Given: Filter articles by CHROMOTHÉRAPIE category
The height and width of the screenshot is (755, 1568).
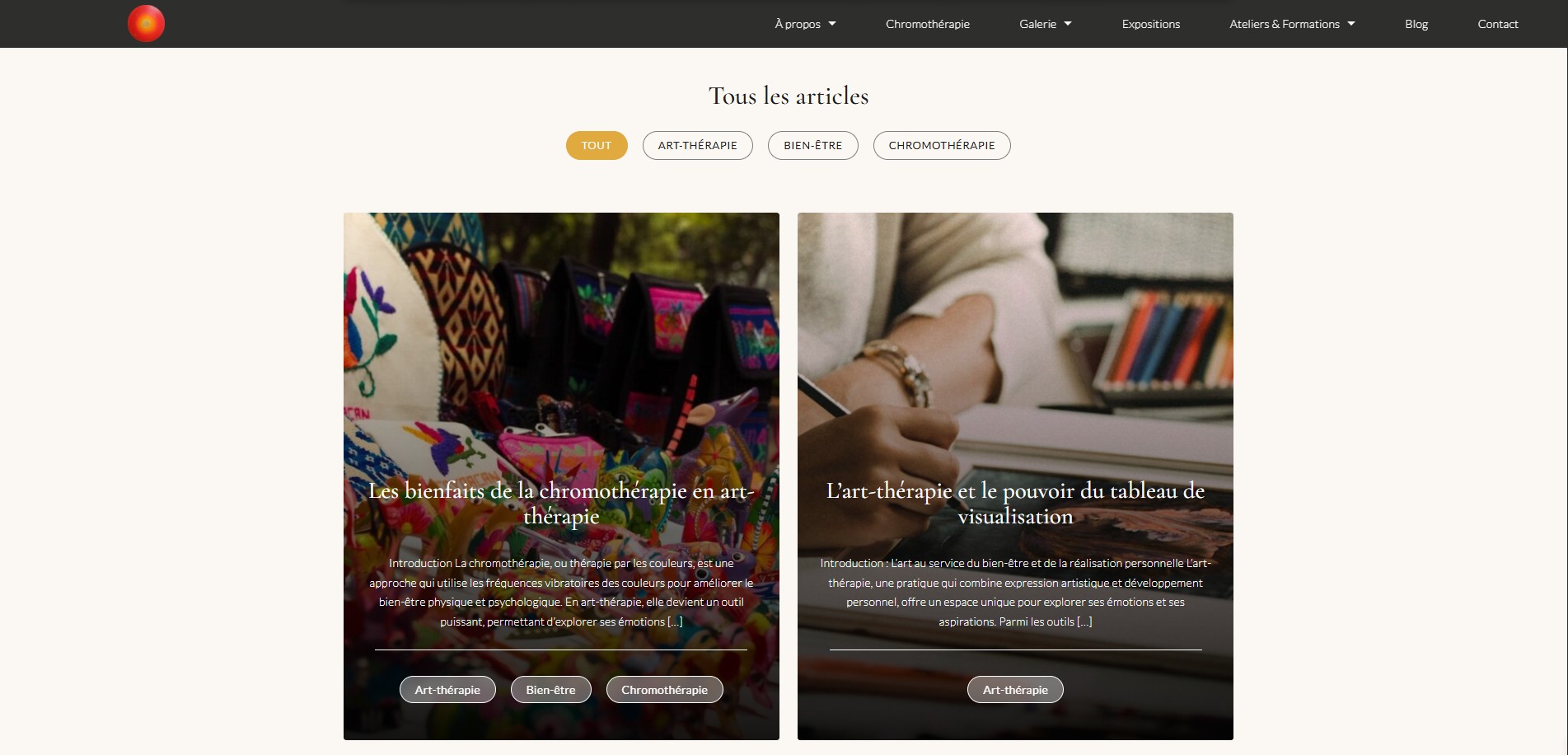Looking at the screenshot, I should 942,145.
